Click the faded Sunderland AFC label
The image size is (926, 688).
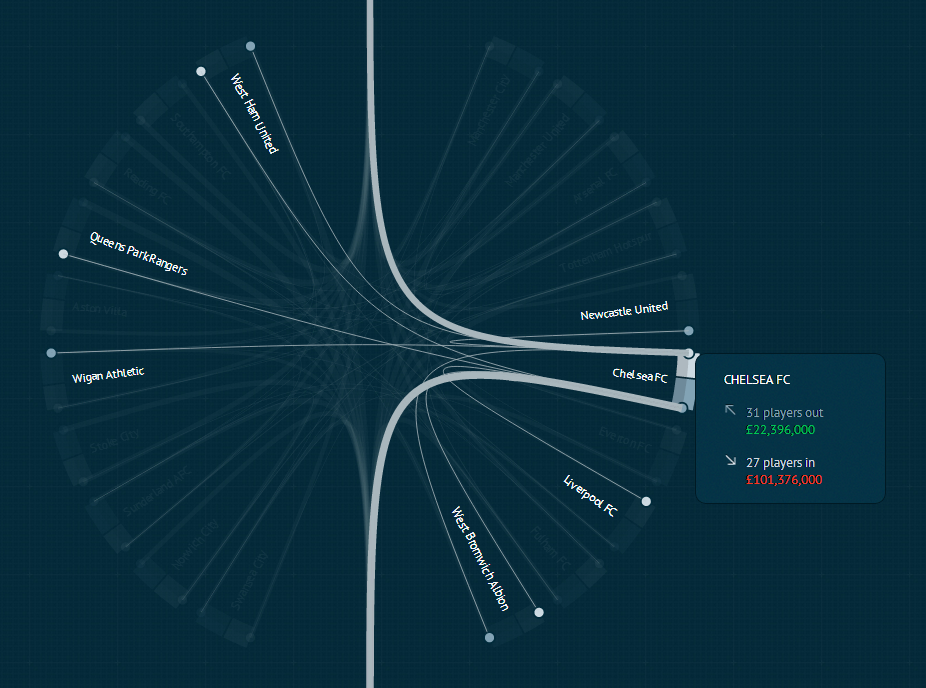click(157, 491)
